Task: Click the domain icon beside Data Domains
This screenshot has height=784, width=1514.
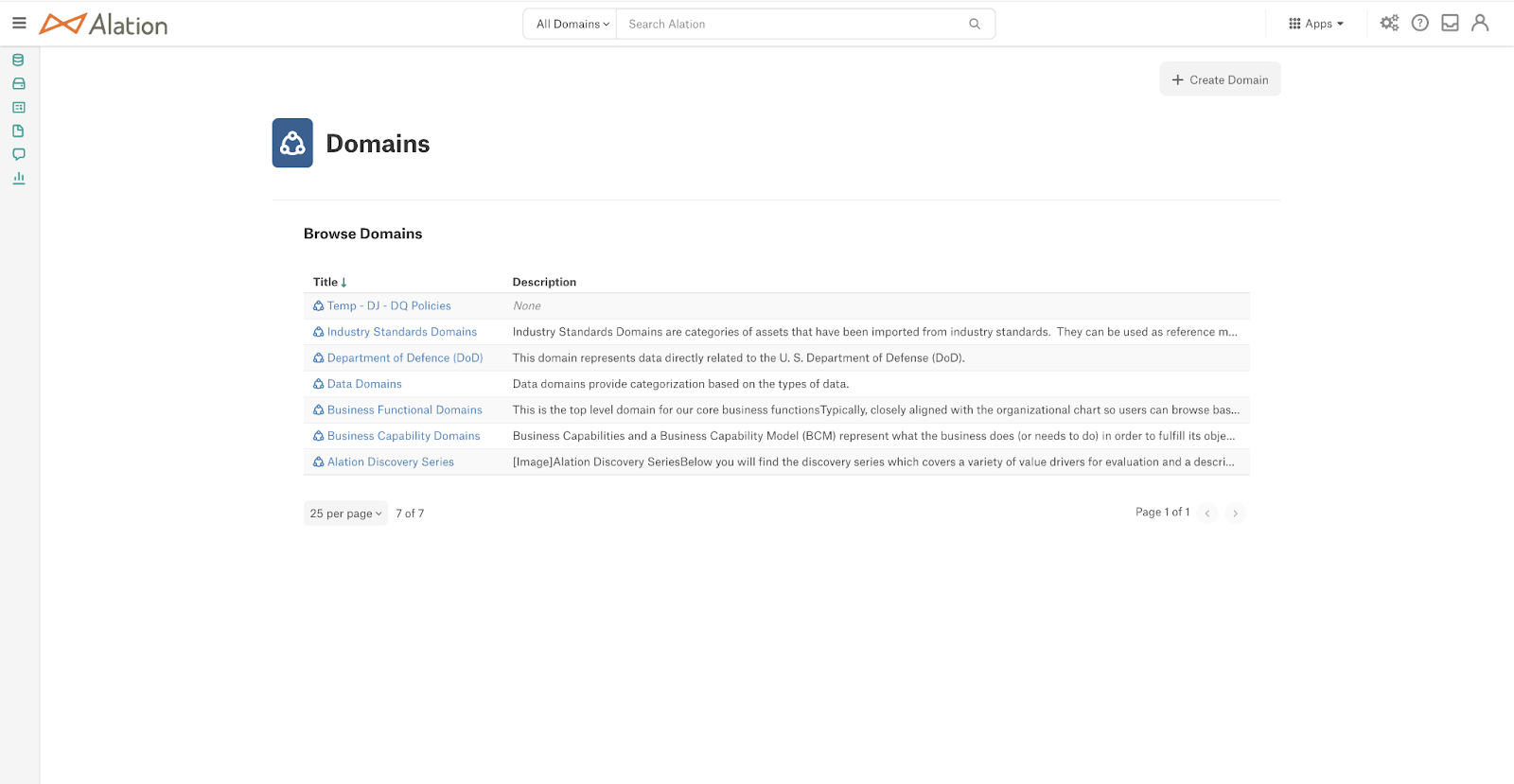Action: point(319,384)
